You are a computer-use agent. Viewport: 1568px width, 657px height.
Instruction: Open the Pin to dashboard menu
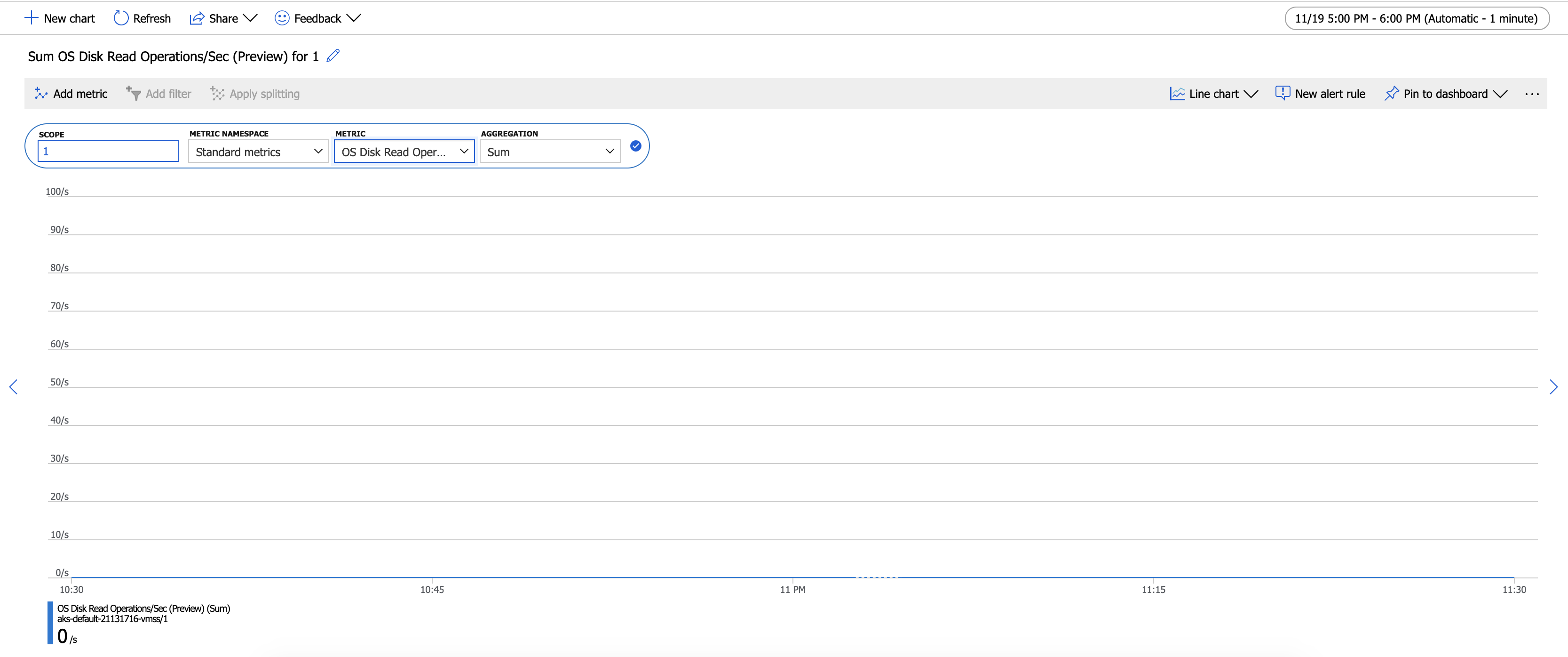point(1446,94)
